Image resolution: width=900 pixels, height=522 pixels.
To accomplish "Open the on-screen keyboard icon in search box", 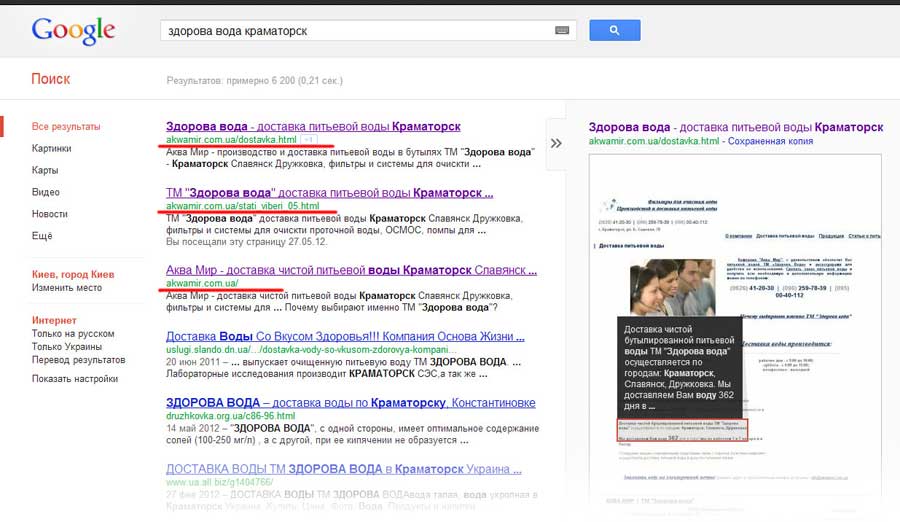I will pyautogui.click(x=562, y=30).
